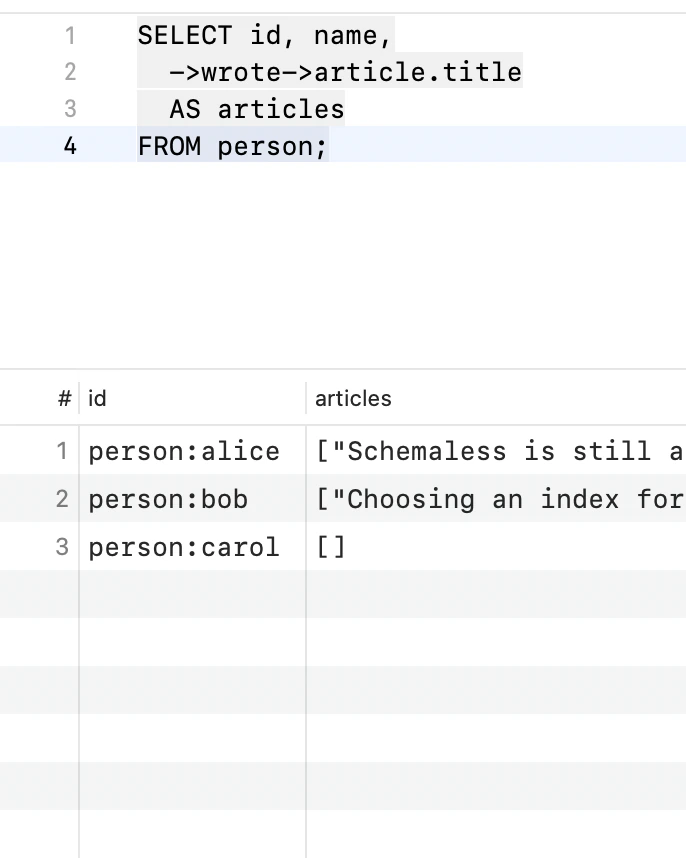The height and width of the screenshot is (858, 686).
Task: Open the person:carol record cell
Action: pyautogui.click(x=184, y=547)
